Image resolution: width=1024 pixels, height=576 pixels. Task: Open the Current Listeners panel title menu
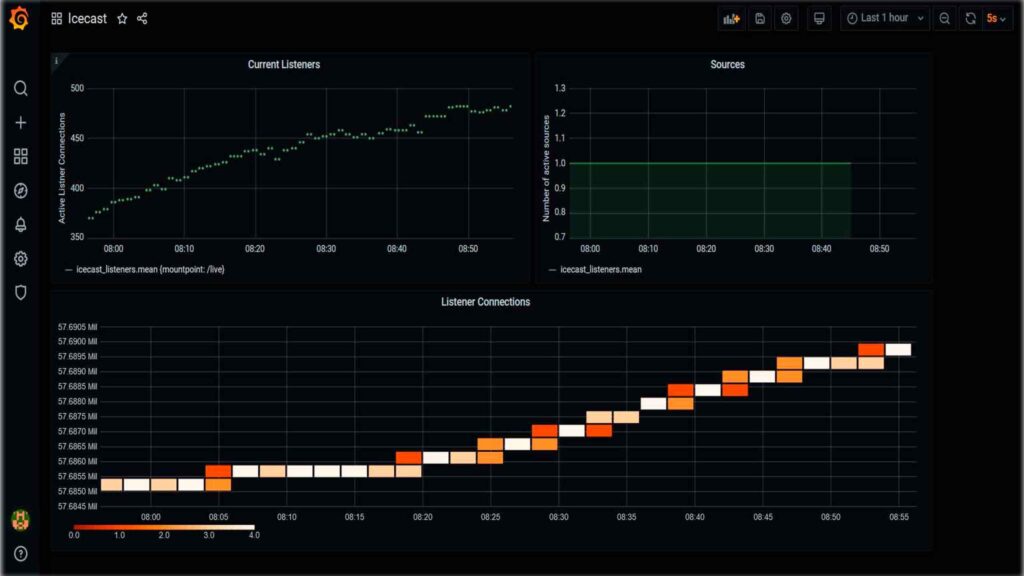(283, 65)
